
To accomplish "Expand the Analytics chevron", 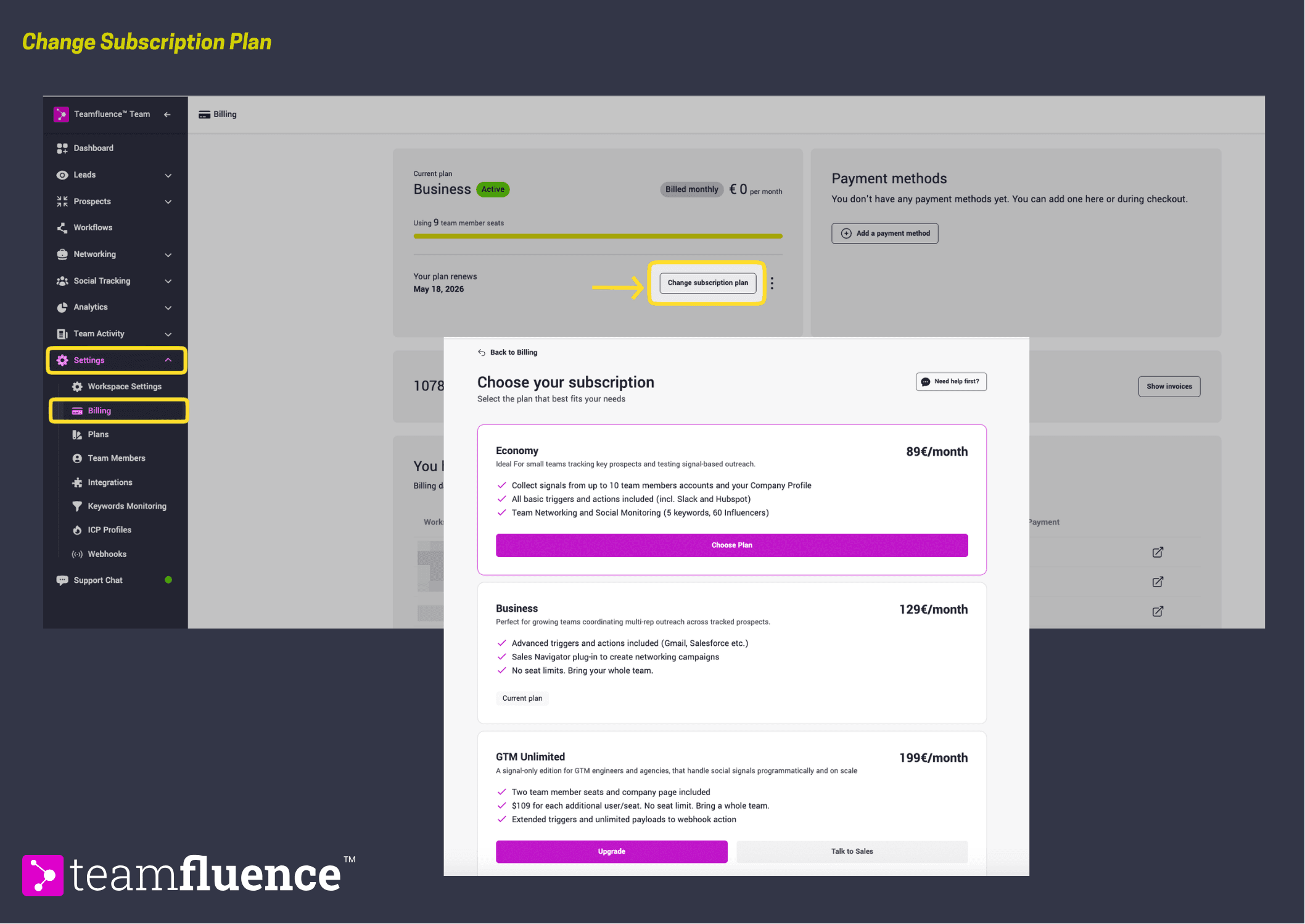I will tap(168, 307).
